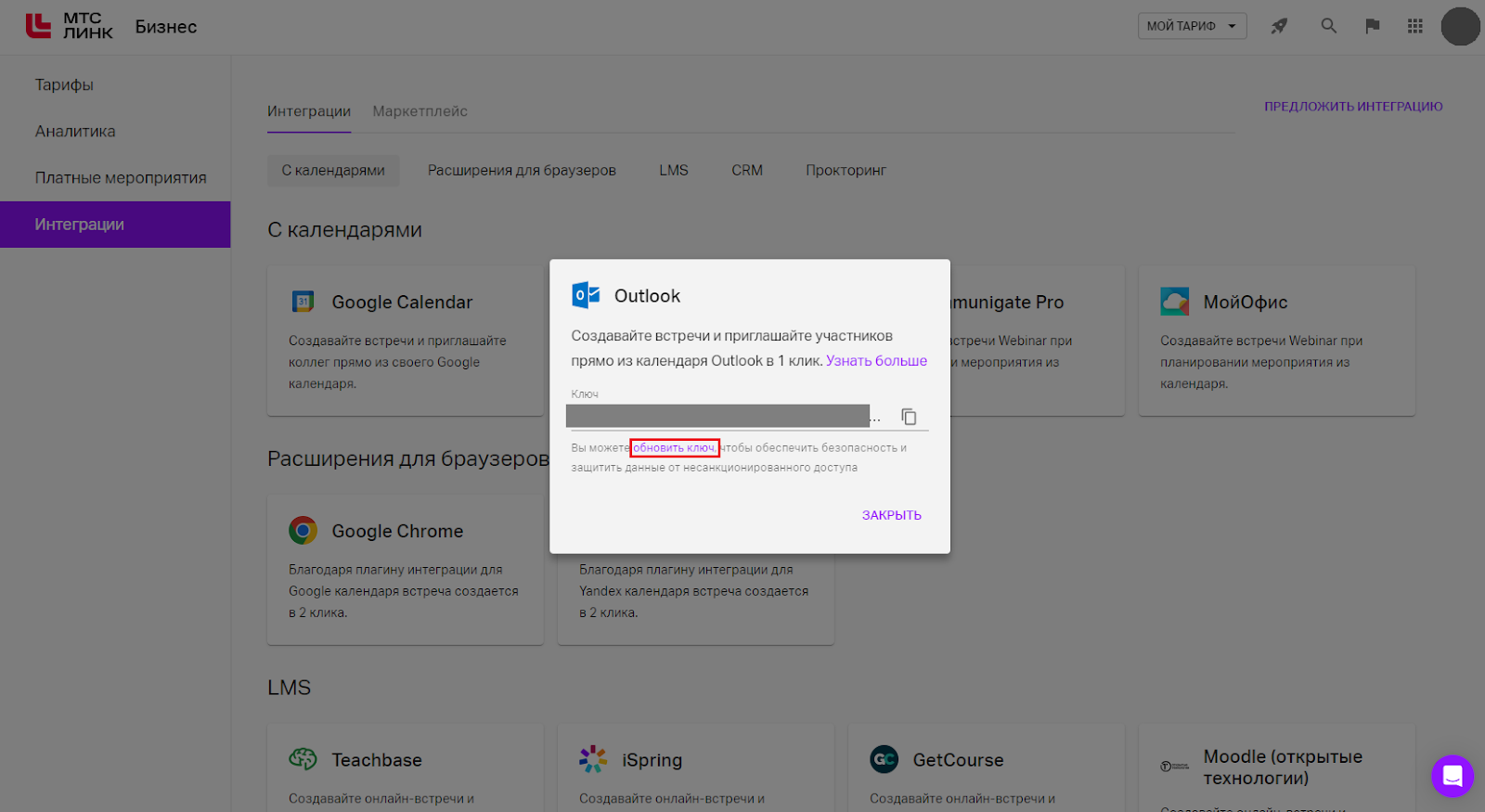The width and height of the screenshot is (1485, 812).
Task: Open the Google Calendar card title
Action: (402, 303)
